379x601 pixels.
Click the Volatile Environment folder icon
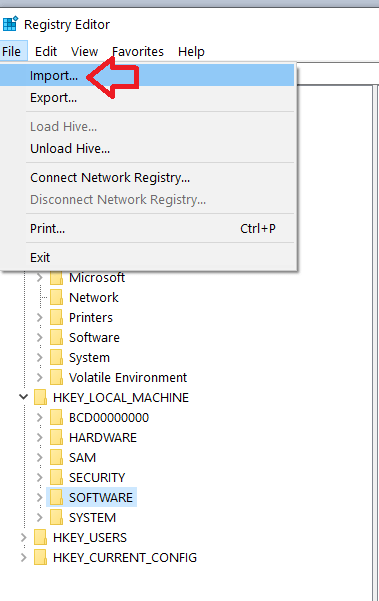(x=56, y=378)
